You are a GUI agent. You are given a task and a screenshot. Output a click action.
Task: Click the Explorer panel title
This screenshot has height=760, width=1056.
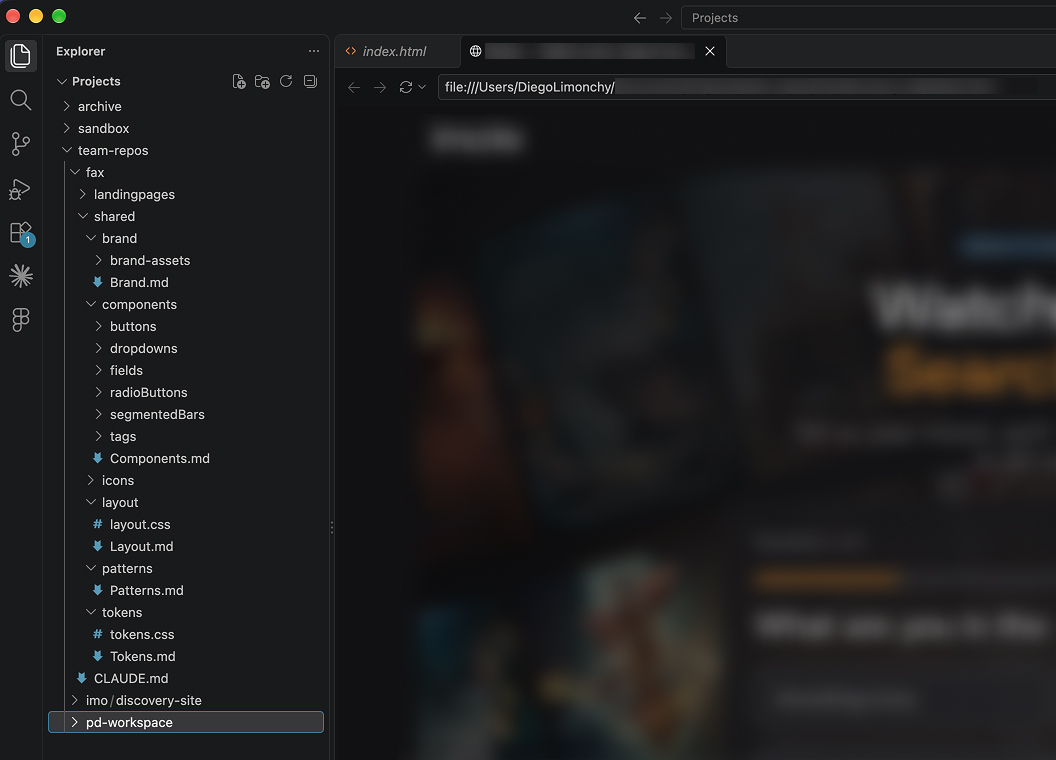(80, 51)
